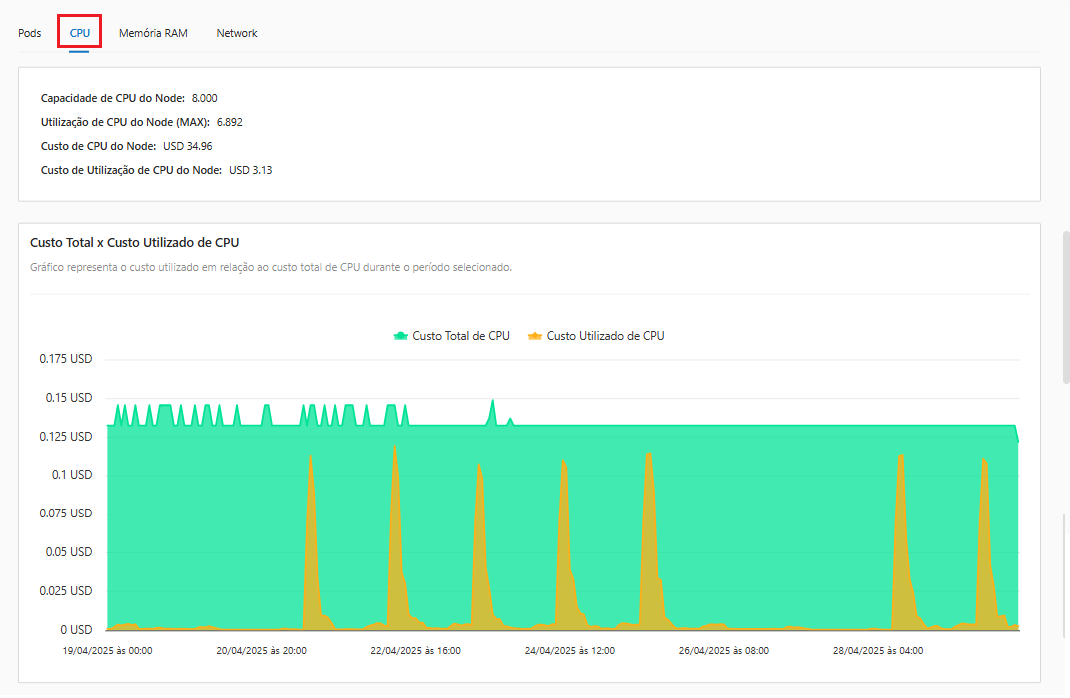Image resolution: width=1070 pixels, height=698 pixels.
Task: Toggle the Custo Total de CPU series label
Action: click(460, 336)
